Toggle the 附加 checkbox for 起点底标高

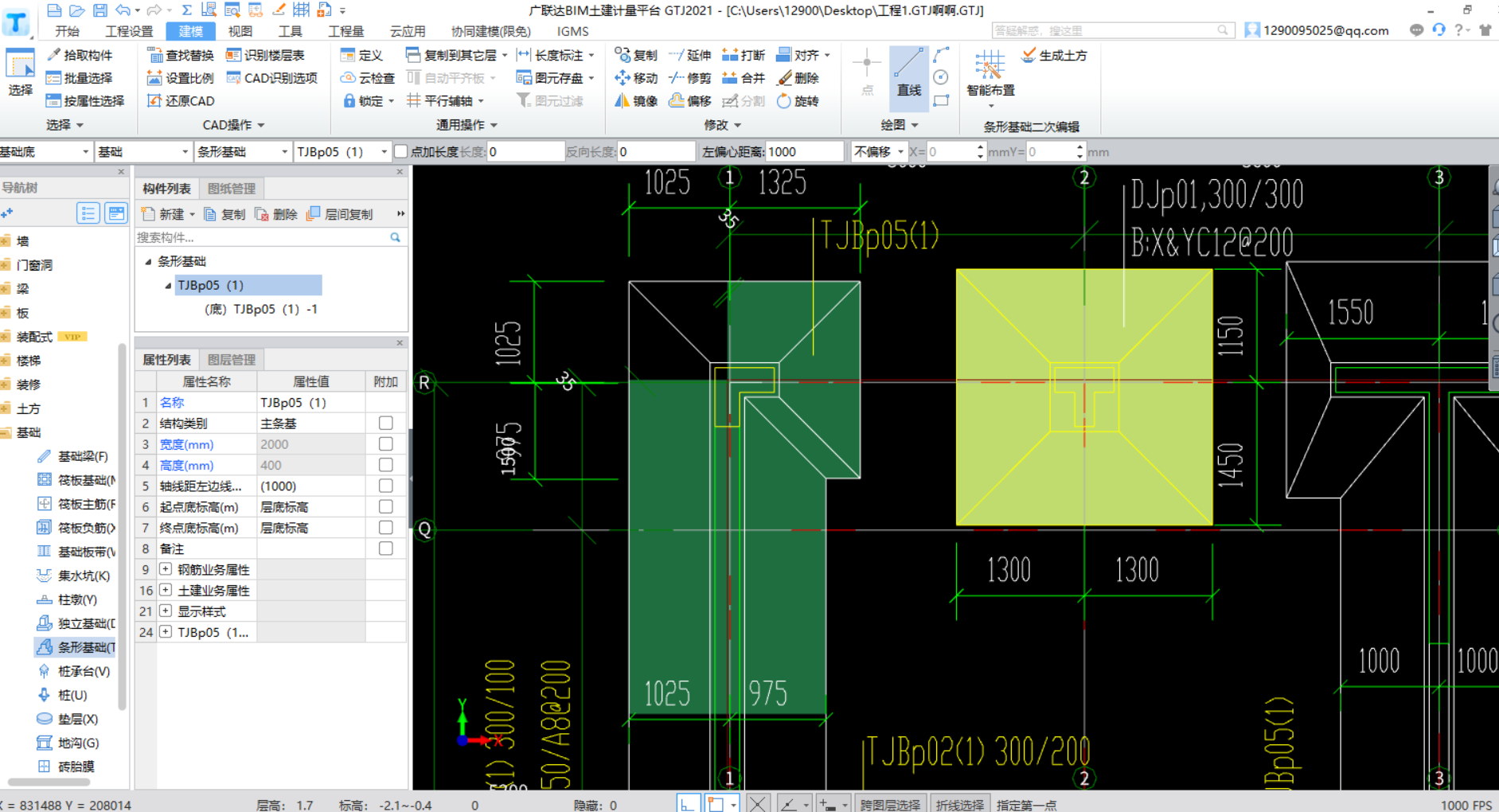386,506
